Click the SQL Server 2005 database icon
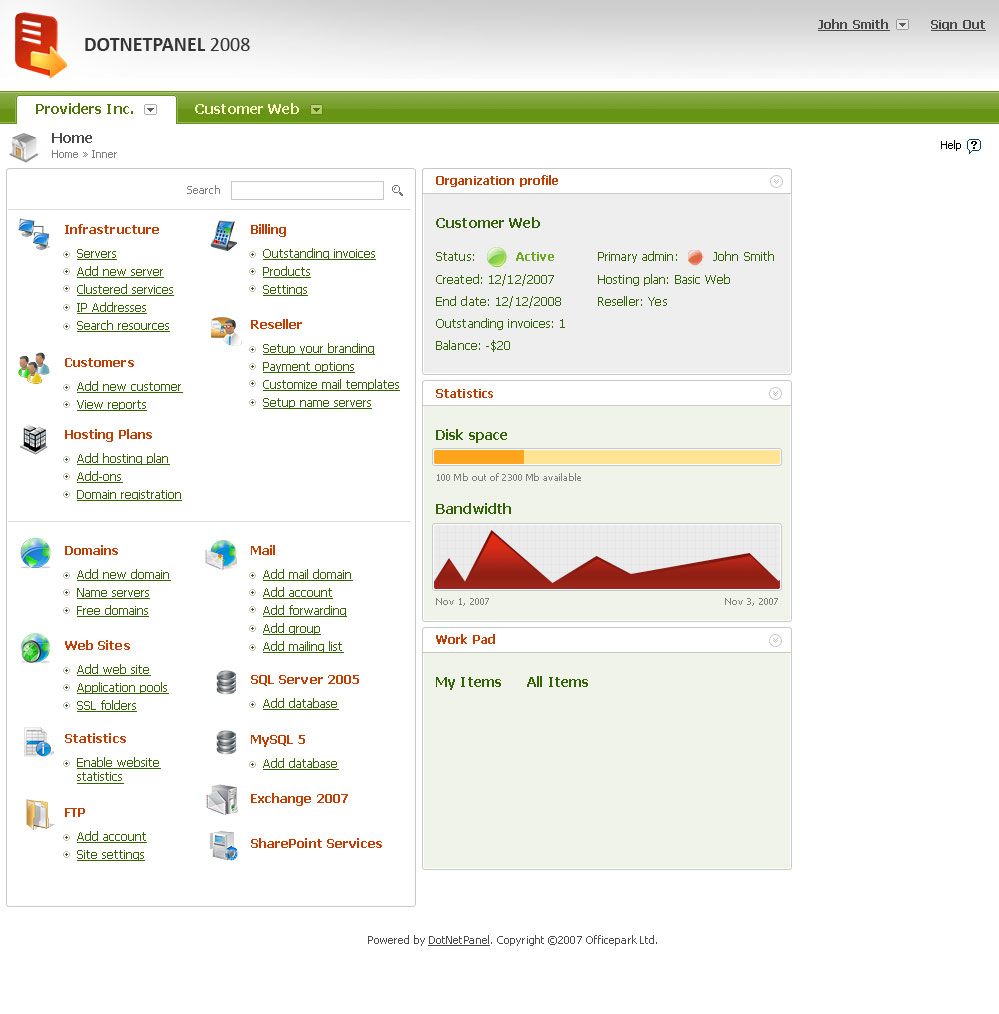This screenshot has height=1014, width=999. pos(226,682)
